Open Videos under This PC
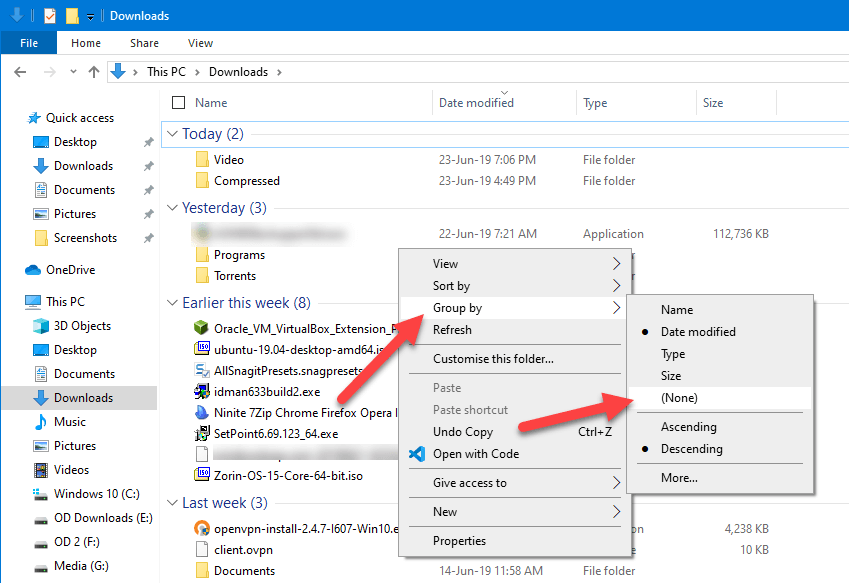 coord(71,470)
